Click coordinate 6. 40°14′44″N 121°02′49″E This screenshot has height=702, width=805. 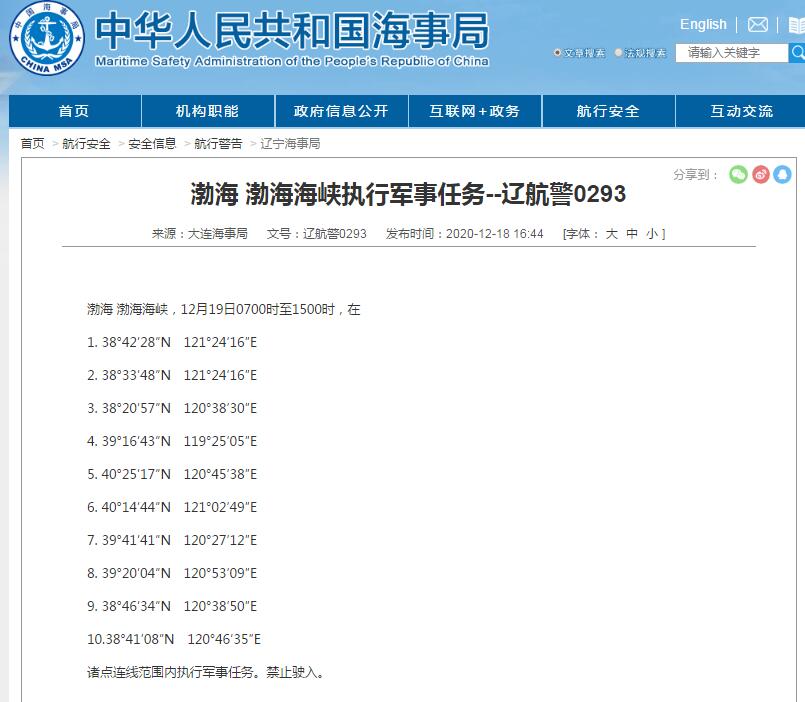point(172,507)
